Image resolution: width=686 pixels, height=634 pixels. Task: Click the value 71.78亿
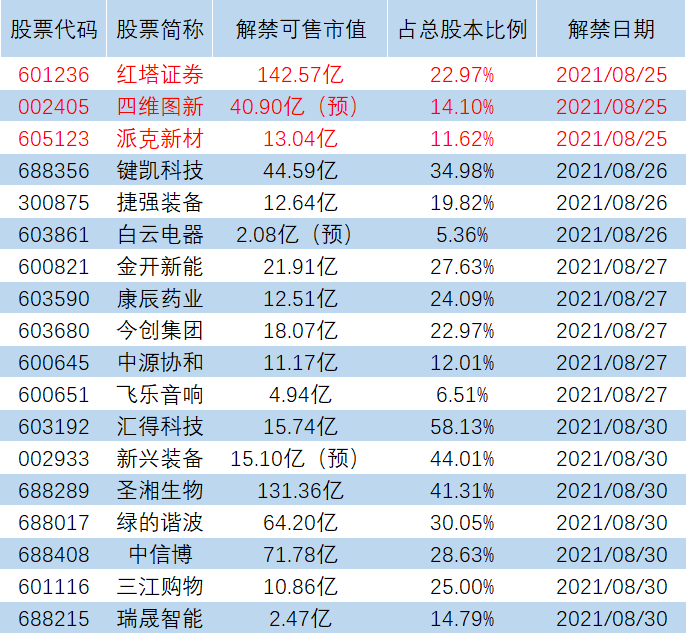point(301,554)
